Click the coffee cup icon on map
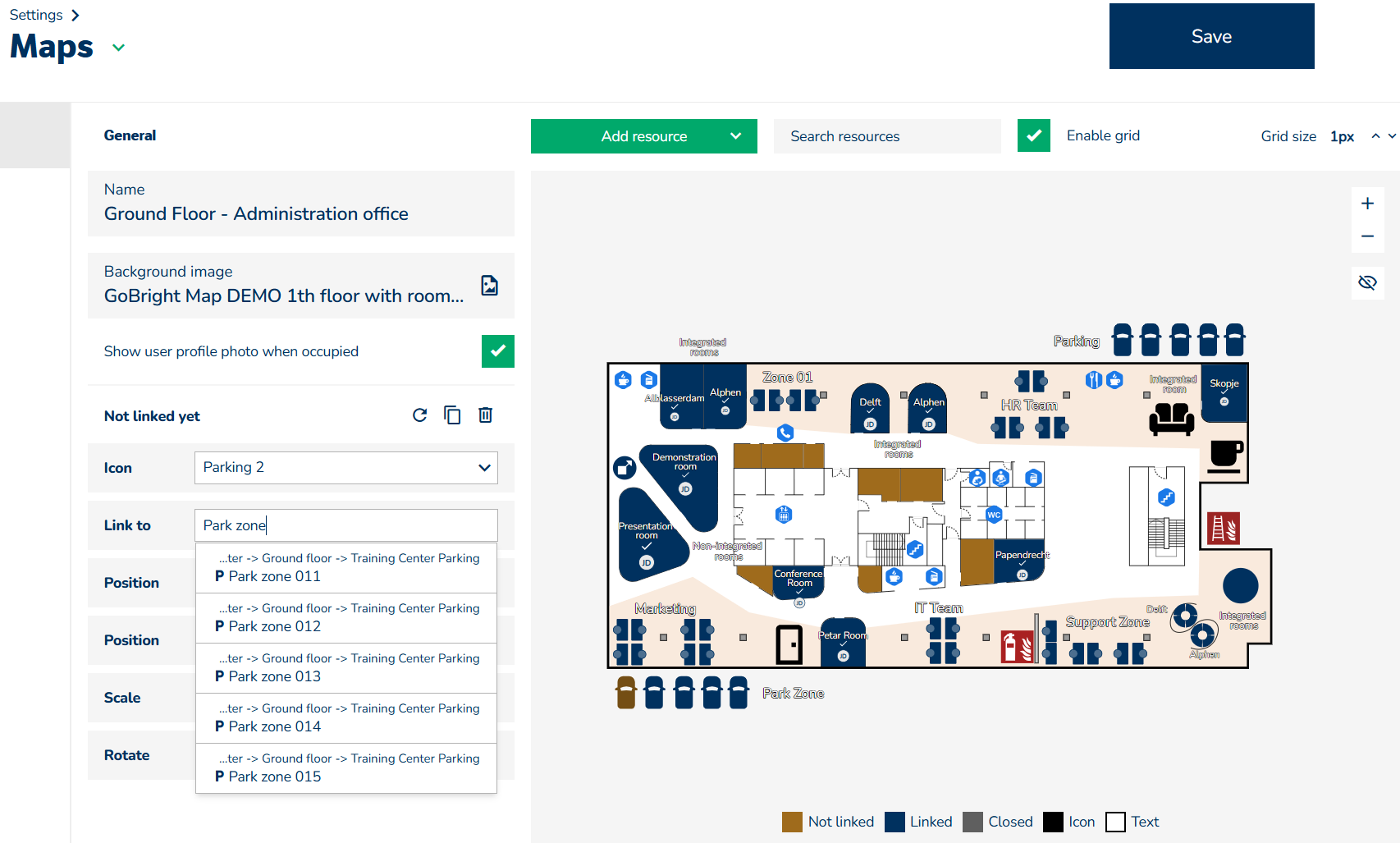Viewport: 1400px width, 843px height. (1226, 456)
